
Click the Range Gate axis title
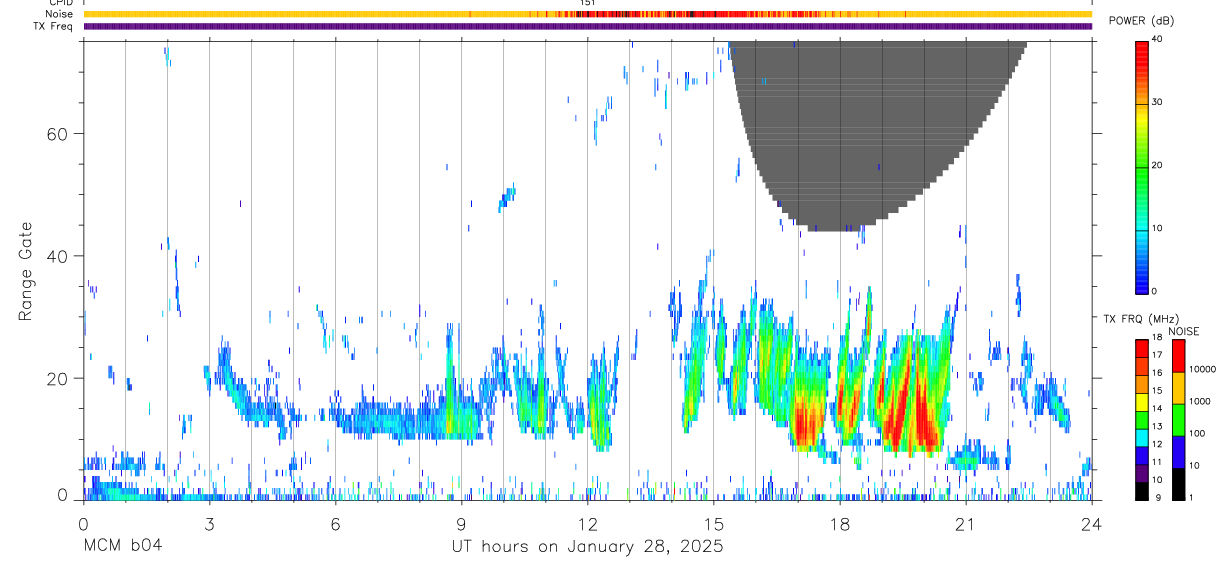pos(26,271)
